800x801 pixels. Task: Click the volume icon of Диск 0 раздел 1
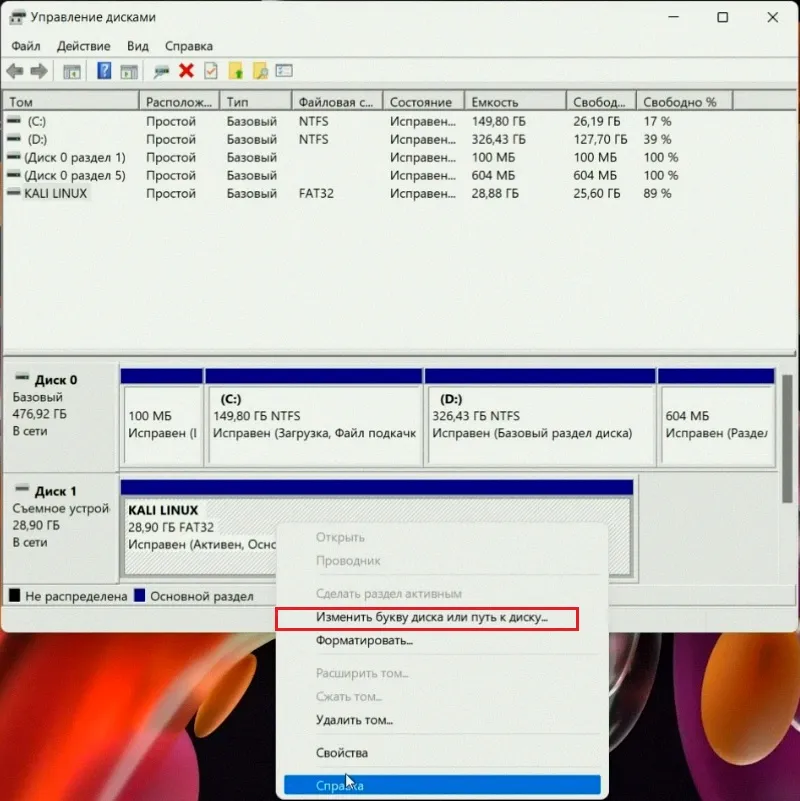pos(14,157)
